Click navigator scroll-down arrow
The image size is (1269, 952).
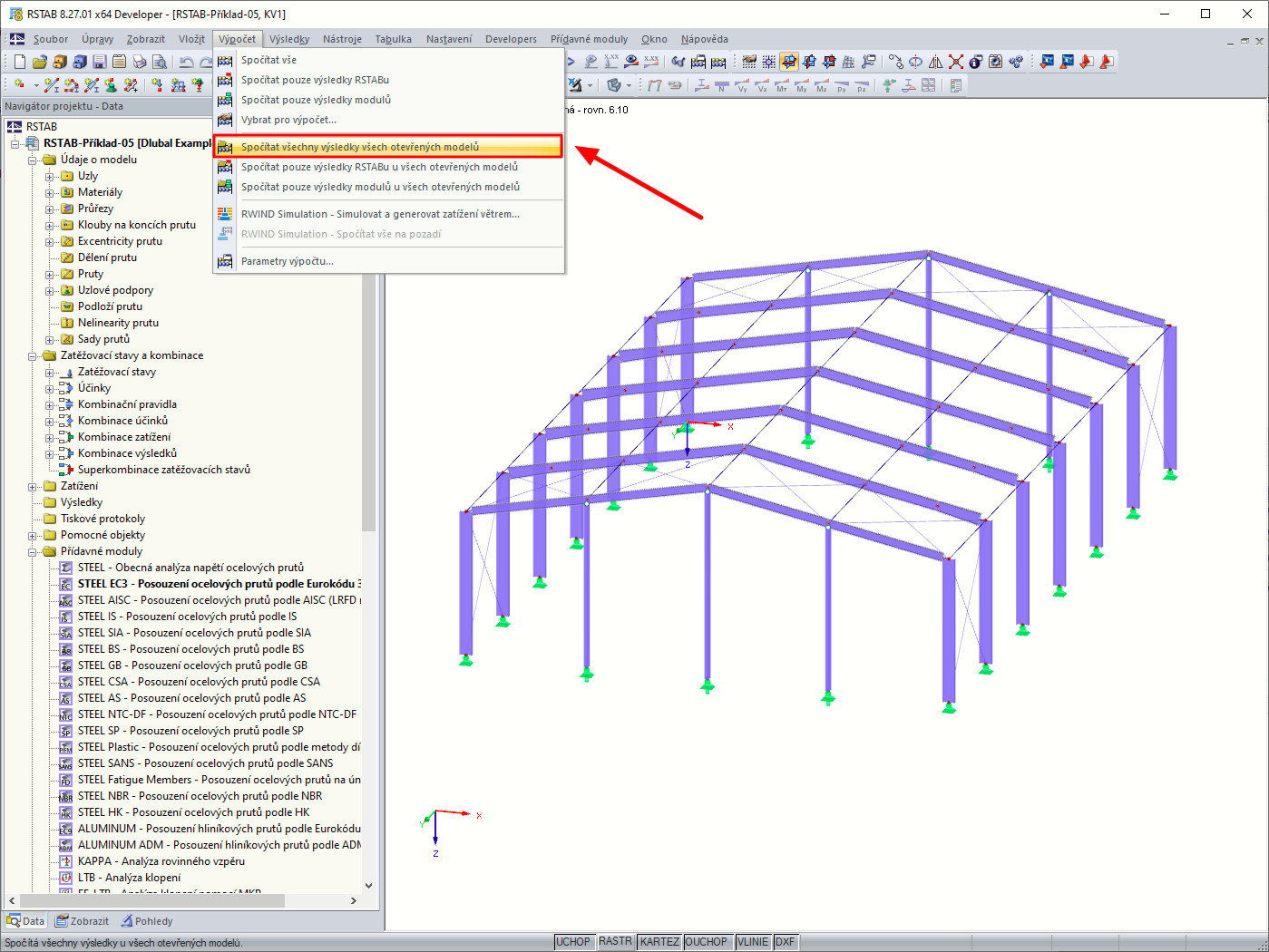click(368, 886)
